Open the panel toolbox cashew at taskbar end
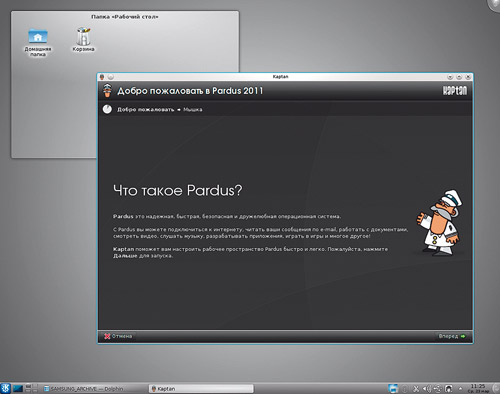This screenshot has width=500, height=394. point(496,389)
